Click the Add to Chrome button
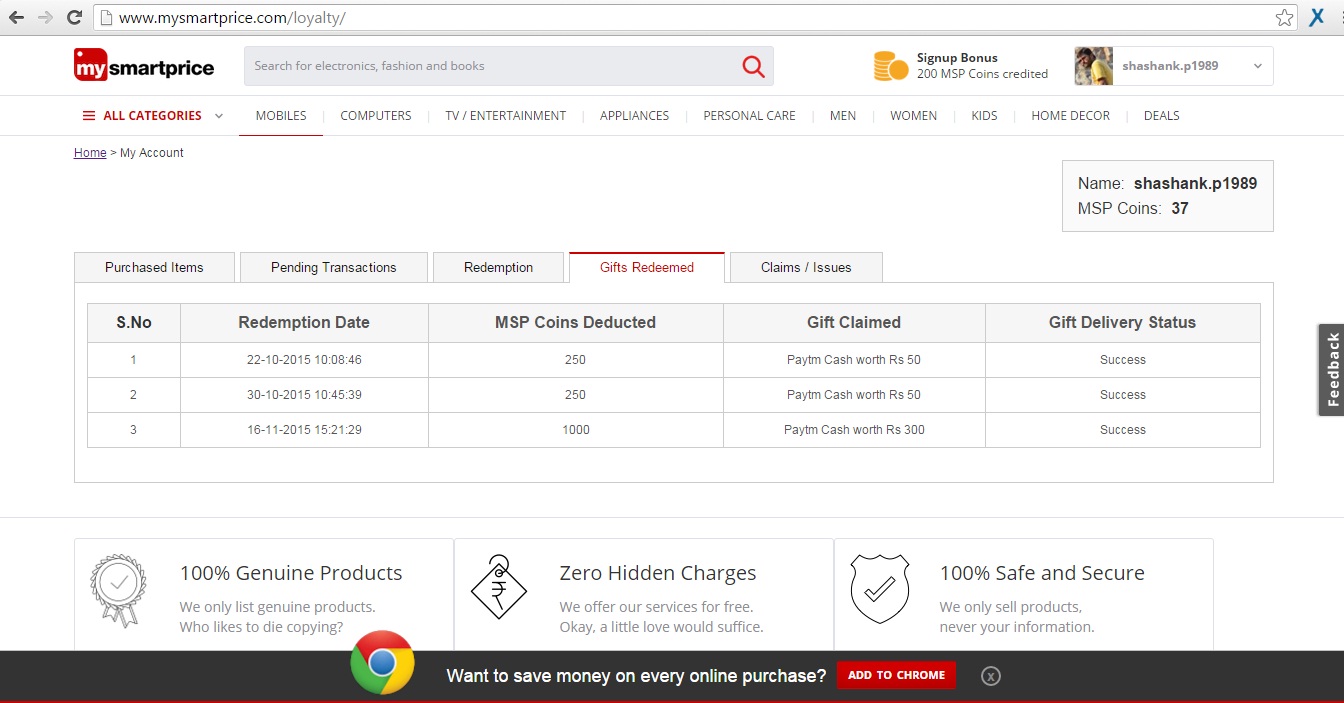The height and width of the screenshot is (703, 1344). pos(896,675)
